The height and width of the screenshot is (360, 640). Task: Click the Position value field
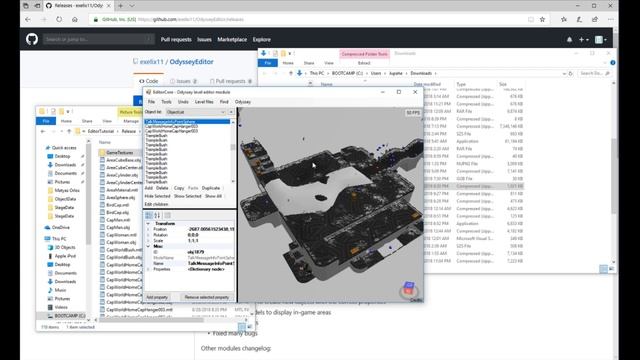[211, 229]
